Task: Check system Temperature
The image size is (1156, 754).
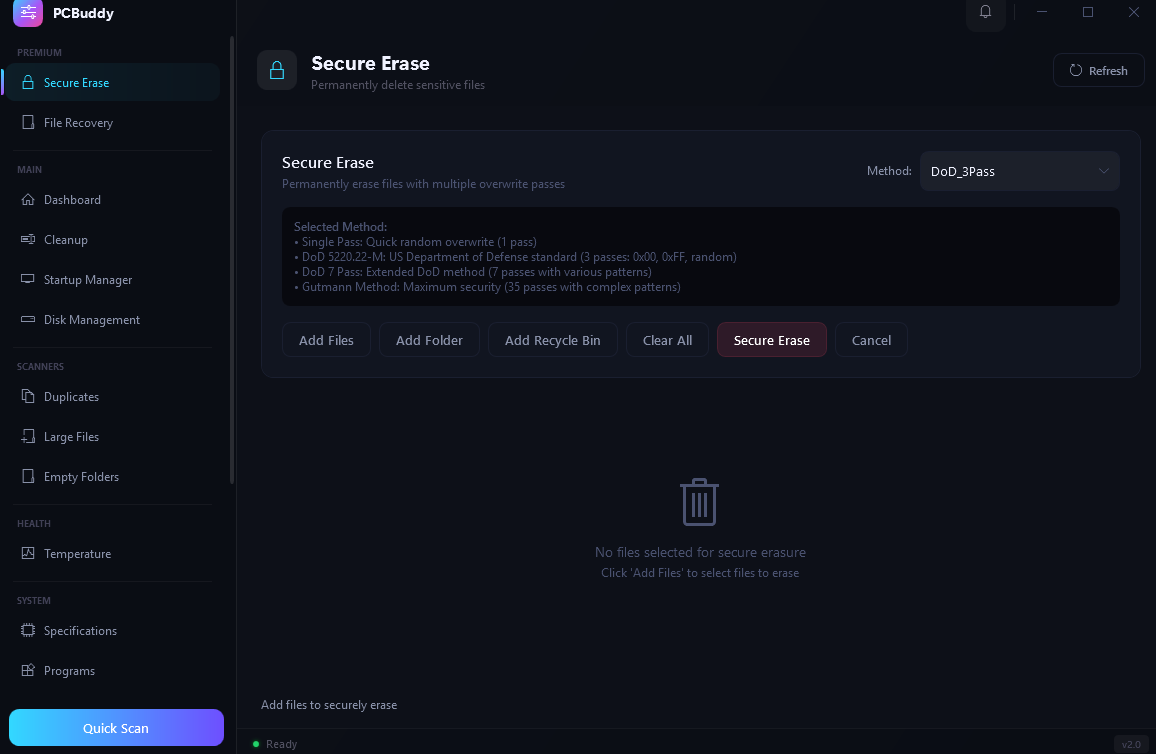Action: point(77,554)
